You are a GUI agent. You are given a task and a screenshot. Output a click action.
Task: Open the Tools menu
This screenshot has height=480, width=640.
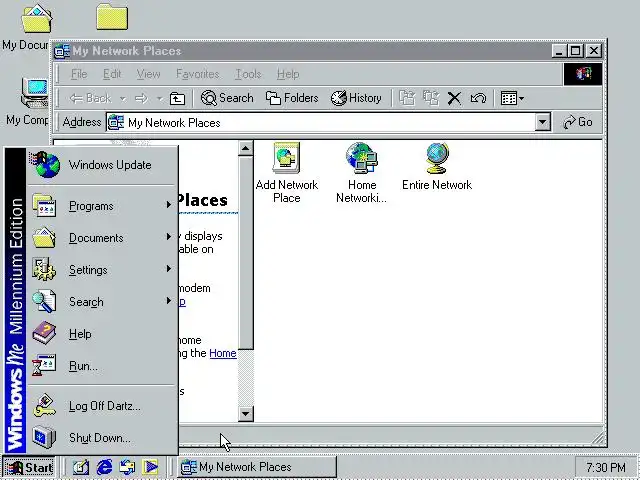pyautogui.click(x=248, y=74)
